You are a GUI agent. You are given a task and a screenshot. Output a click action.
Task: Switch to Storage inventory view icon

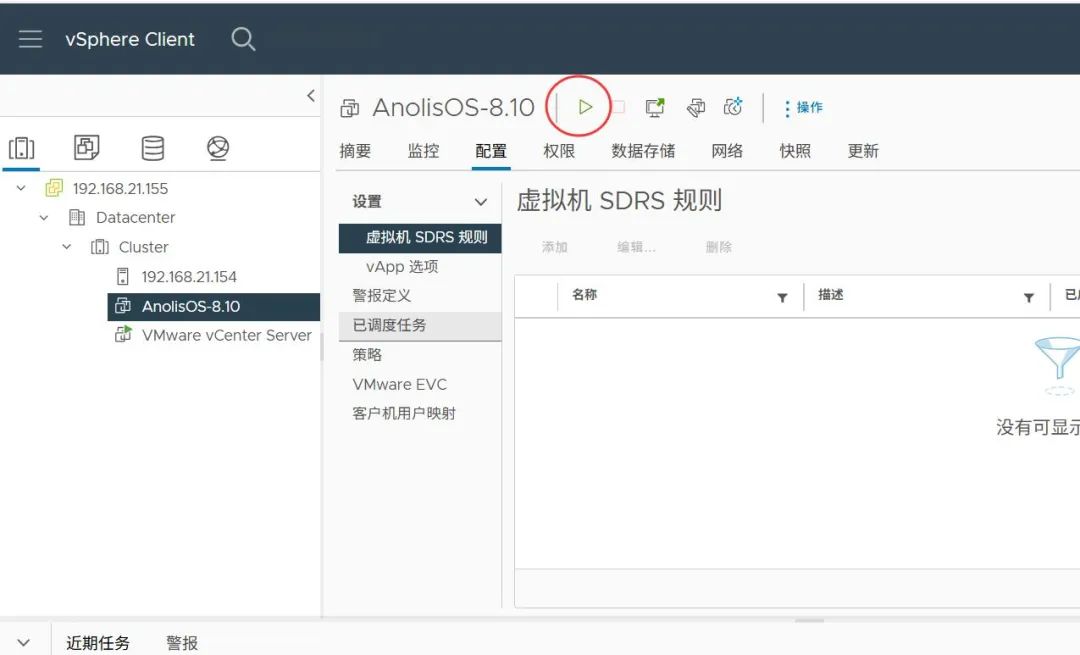[x=152, y=148]
